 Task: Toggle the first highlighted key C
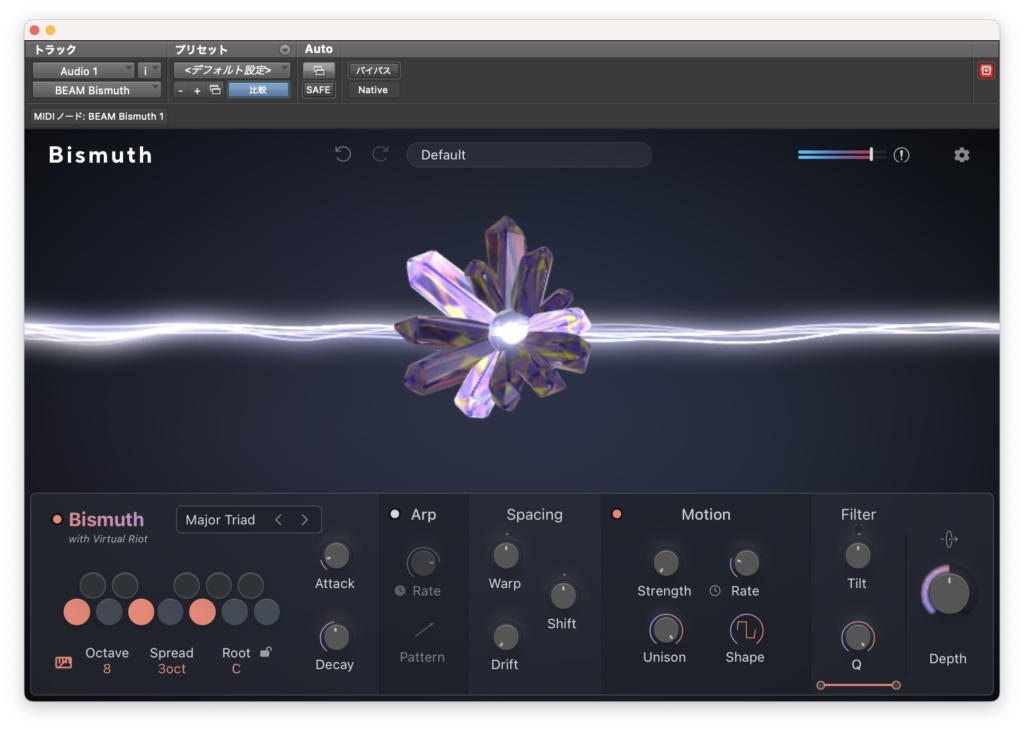click(77, 612)
